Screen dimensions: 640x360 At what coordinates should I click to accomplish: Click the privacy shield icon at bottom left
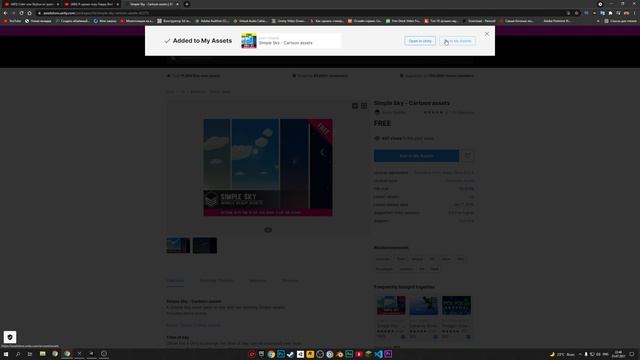(x=10, y=337)
